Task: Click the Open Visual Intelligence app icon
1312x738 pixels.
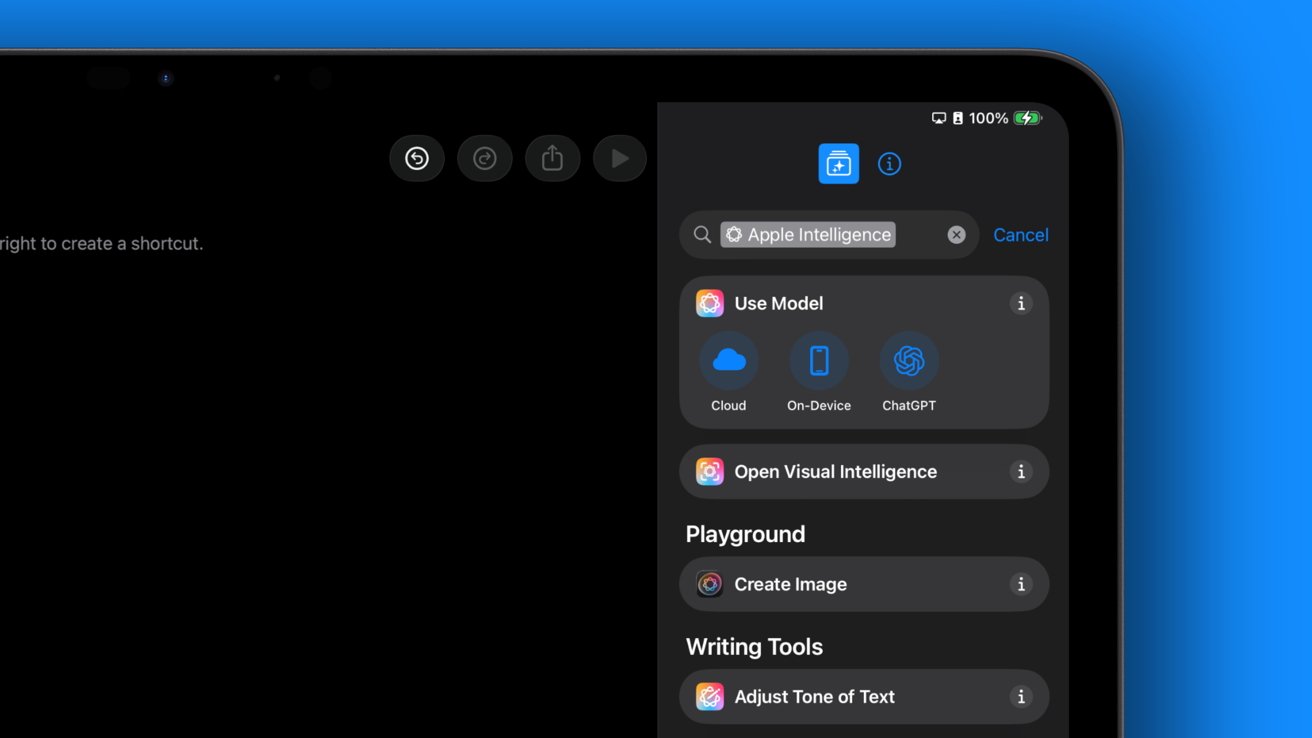Action: click(x=710, y=472)
